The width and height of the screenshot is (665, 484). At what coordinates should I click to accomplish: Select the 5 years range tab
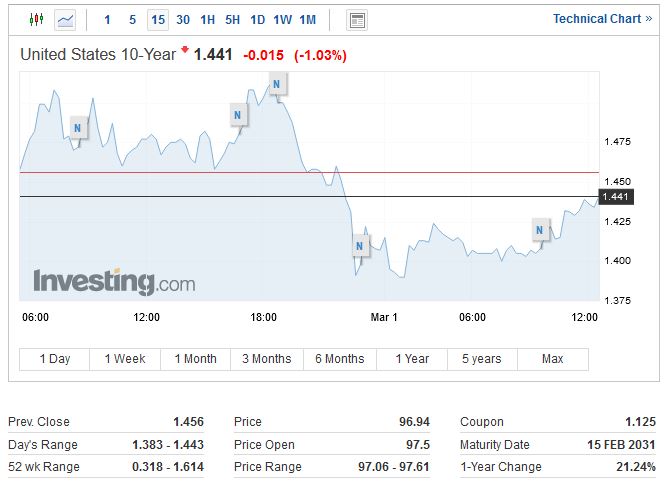point(482,359)
